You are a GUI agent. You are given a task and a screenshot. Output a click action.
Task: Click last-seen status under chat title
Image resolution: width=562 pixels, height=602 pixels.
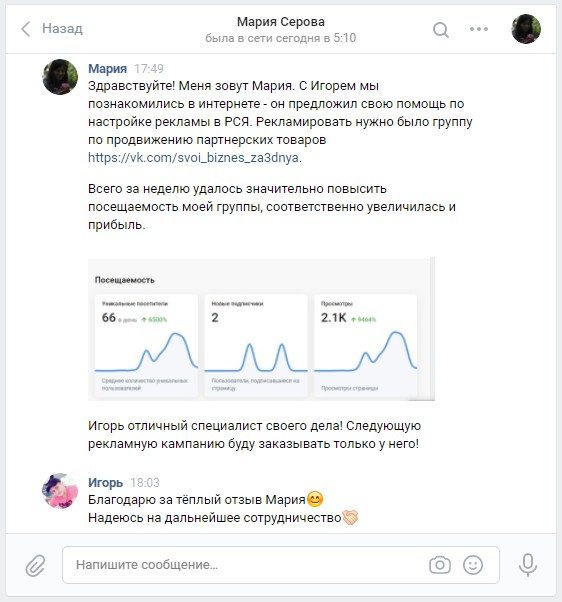[x=281, y=38]
